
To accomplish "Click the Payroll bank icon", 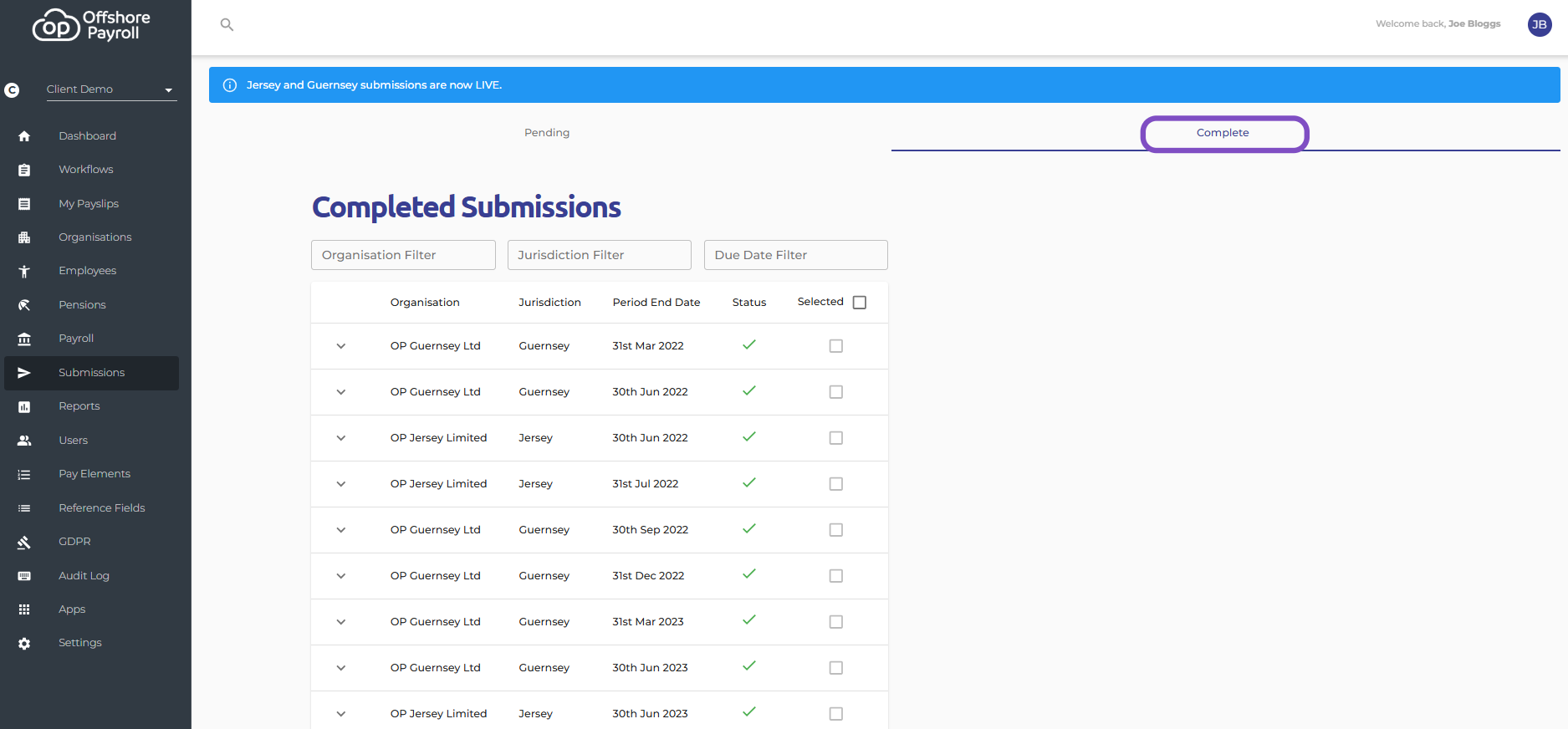I will point(24,339).
